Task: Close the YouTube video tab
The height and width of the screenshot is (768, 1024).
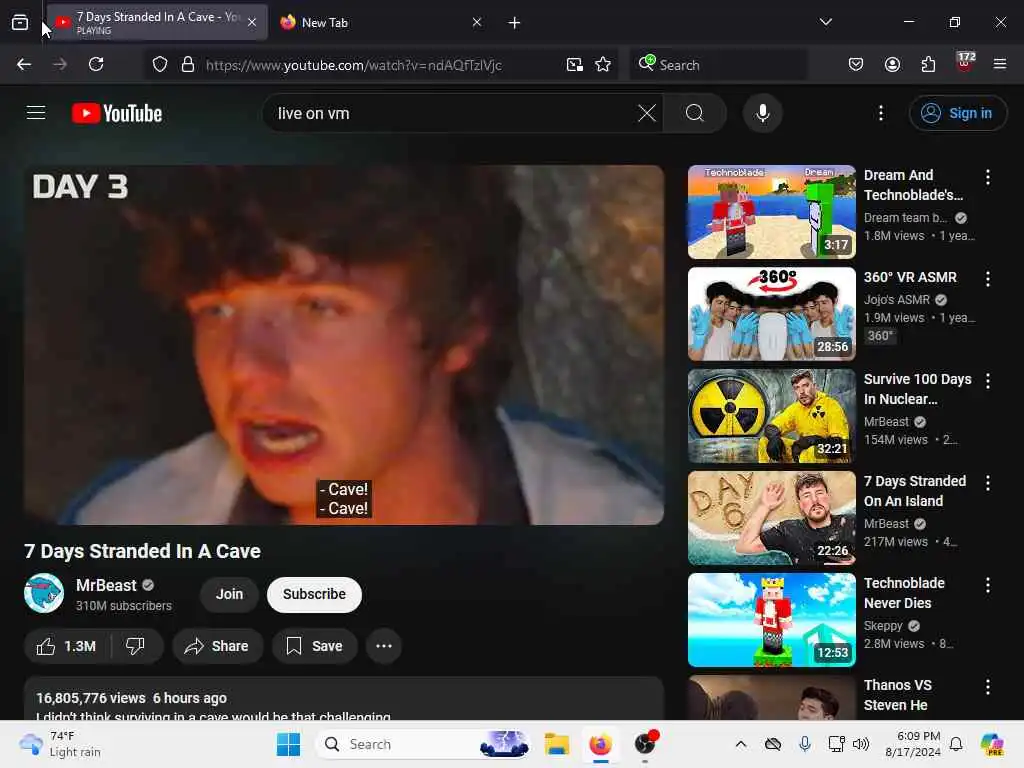Action: (x=252, y=22)
